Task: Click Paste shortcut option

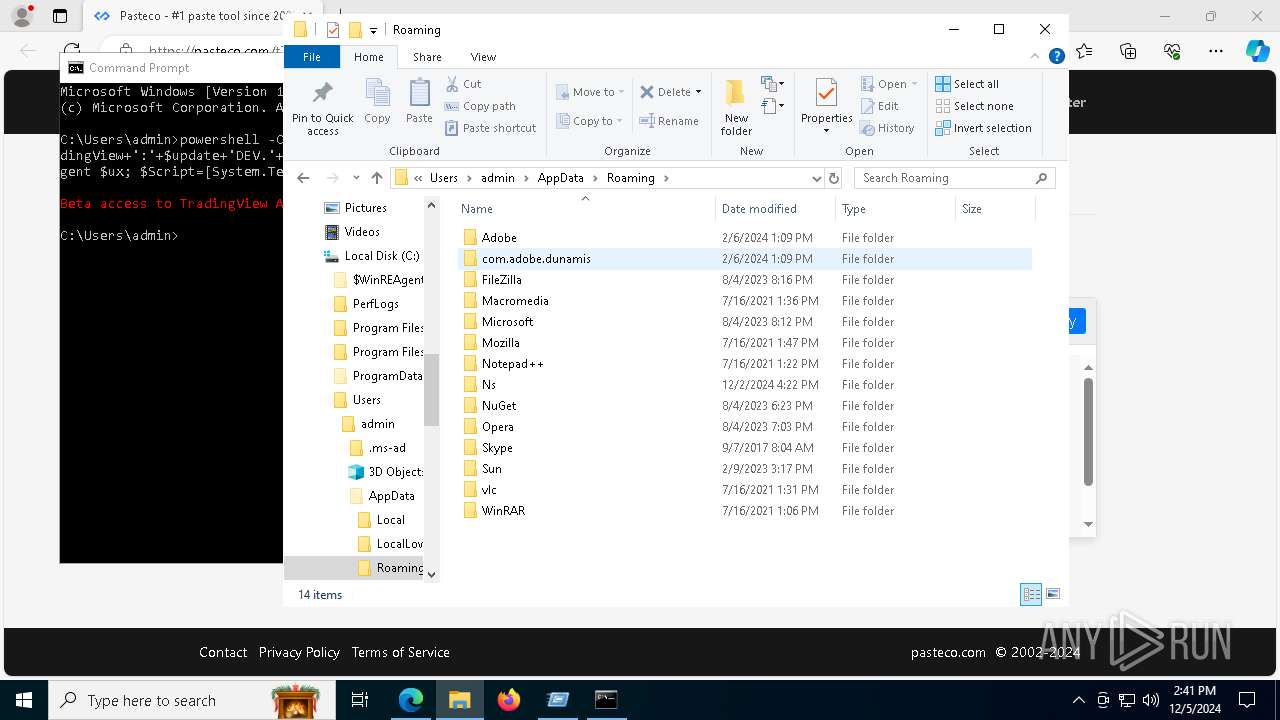Action: click(490, 128)
